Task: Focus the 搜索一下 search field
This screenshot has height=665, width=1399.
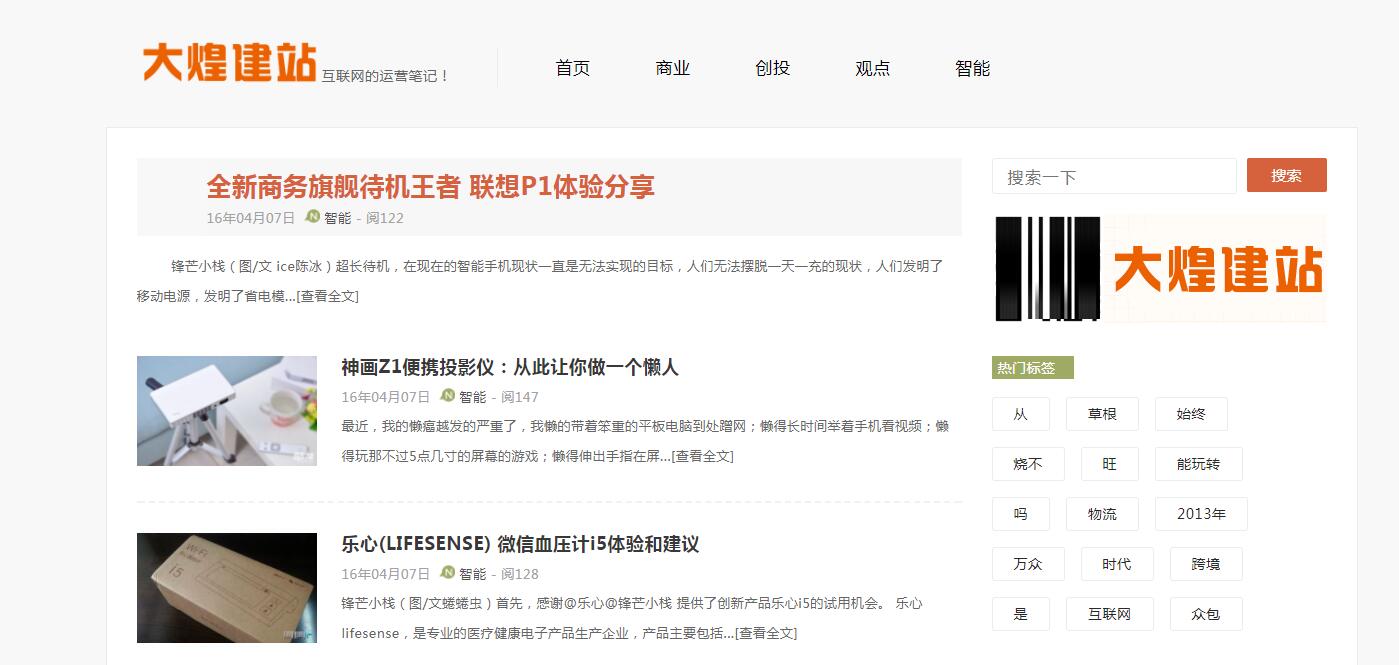Action: pyautogui.click(x=1114, y=176)
